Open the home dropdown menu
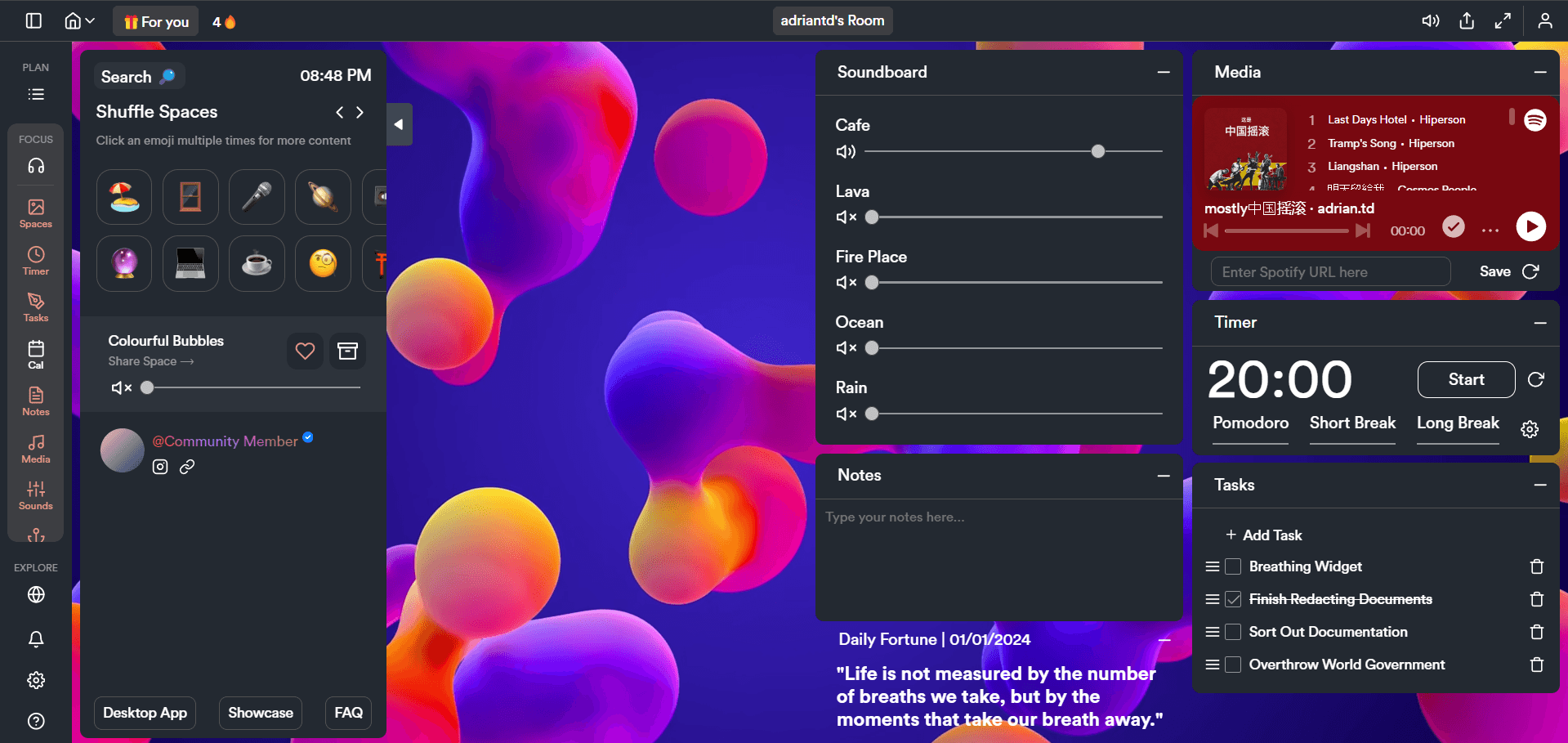 (x=79, y=21)
